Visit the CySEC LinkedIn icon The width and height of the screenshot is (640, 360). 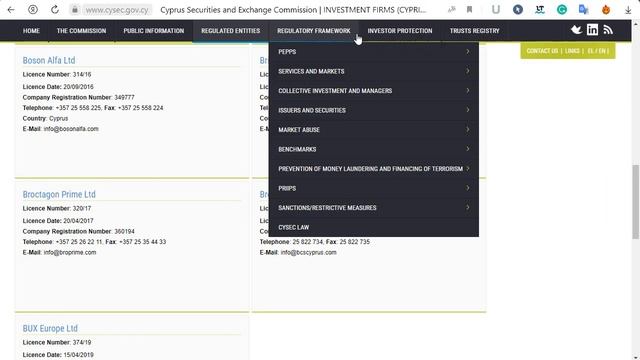pos(592,30)
